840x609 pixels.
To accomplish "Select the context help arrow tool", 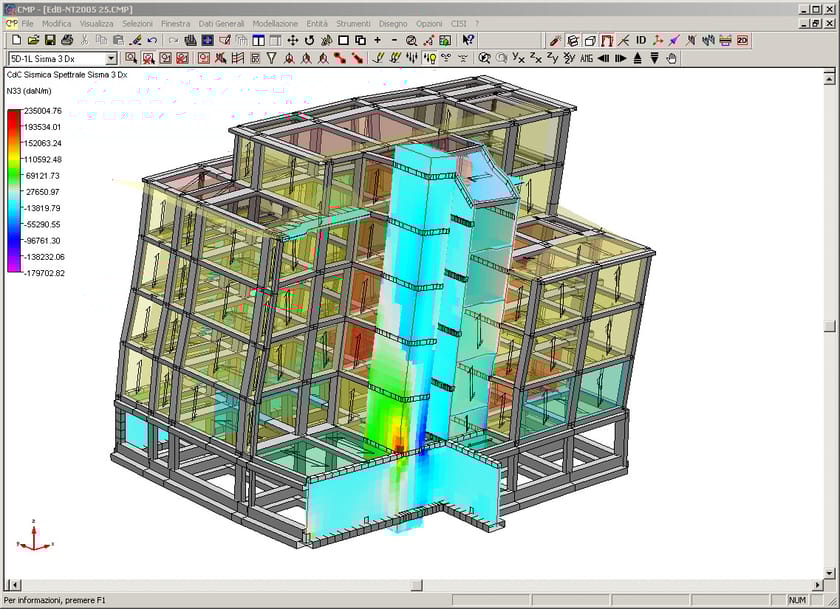I will pyautogui.click(x=467, y=40).
